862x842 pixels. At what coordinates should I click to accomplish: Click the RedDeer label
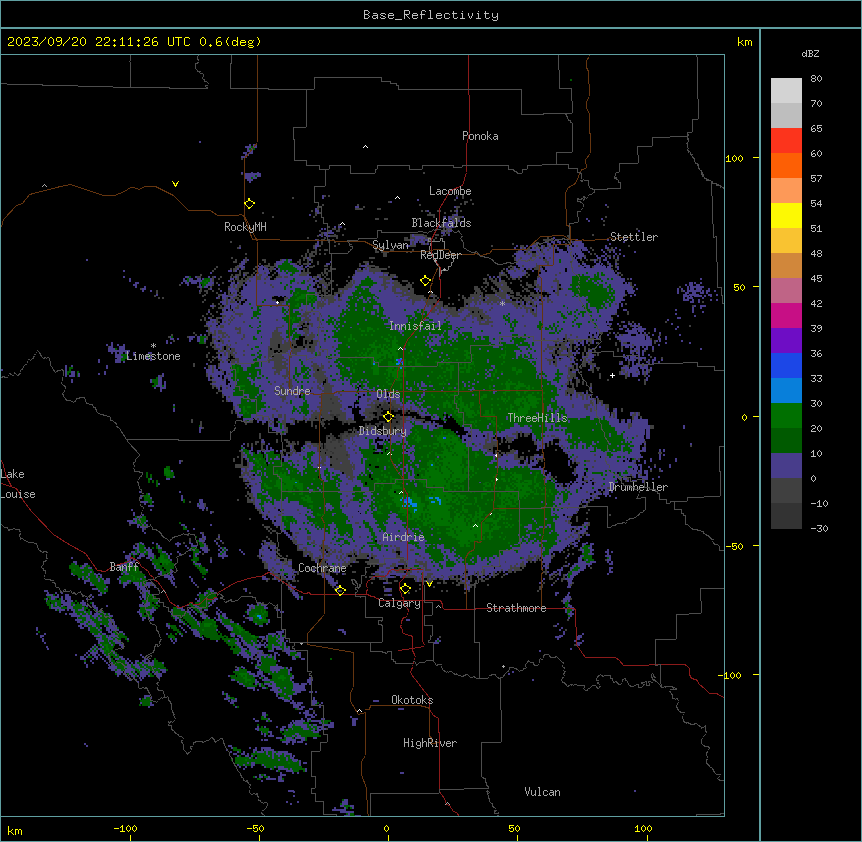[x=440, y=255]
